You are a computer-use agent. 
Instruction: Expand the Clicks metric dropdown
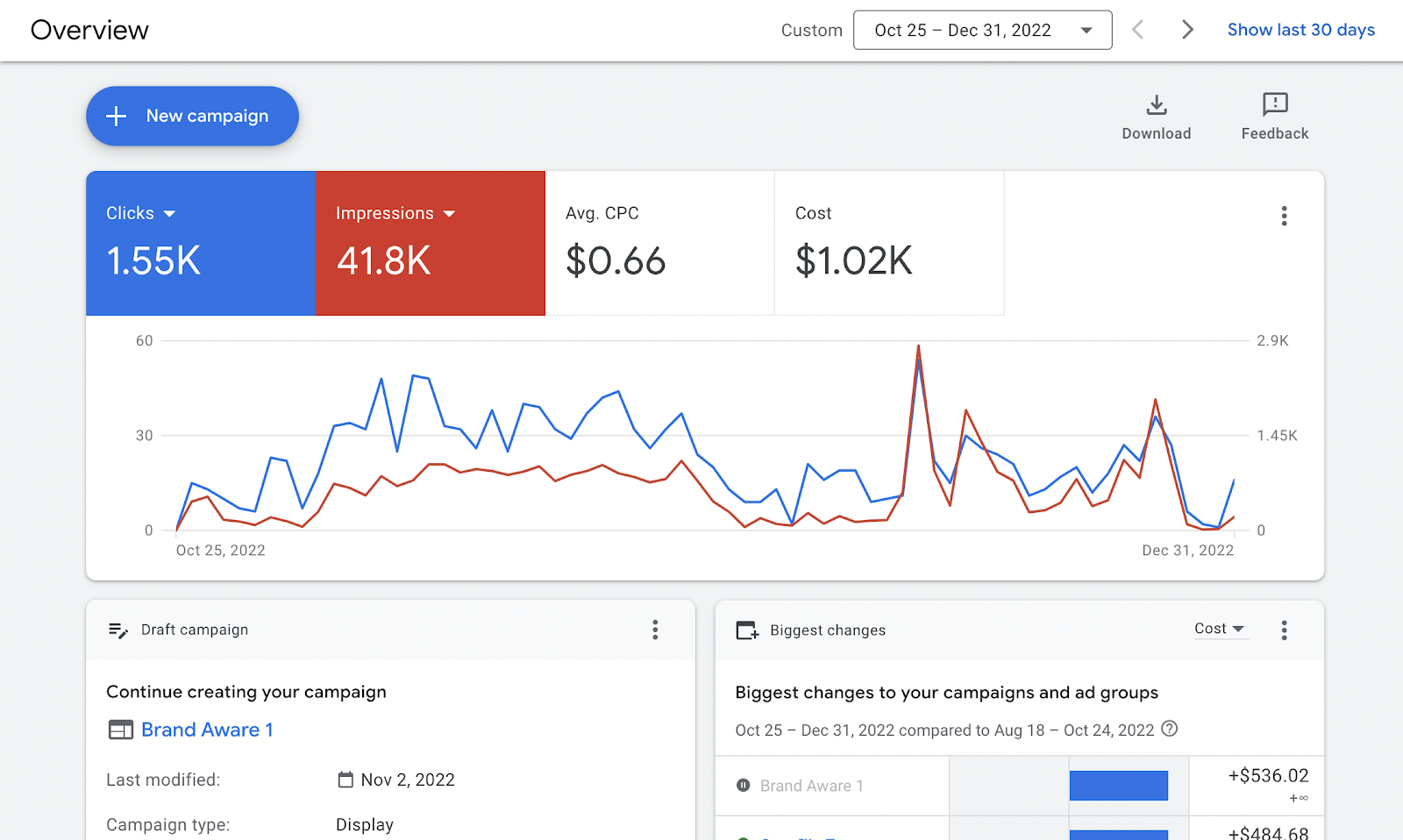coord(169,214)
